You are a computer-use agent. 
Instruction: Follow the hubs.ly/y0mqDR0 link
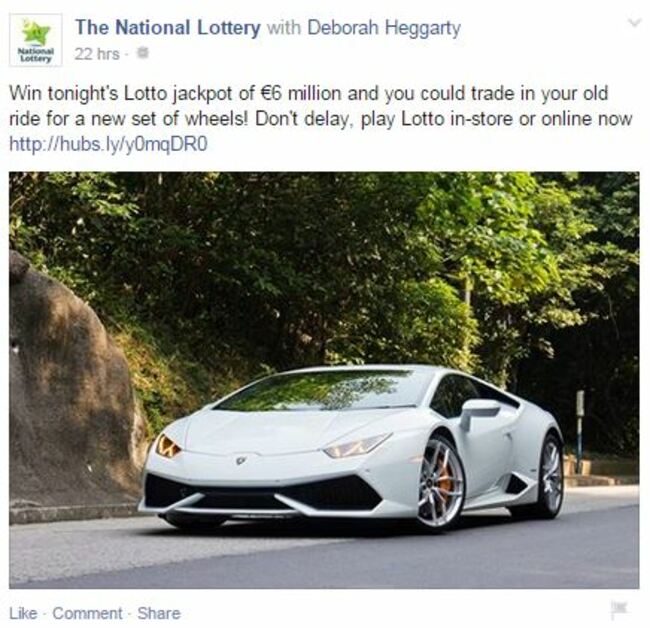click(108, 144)
